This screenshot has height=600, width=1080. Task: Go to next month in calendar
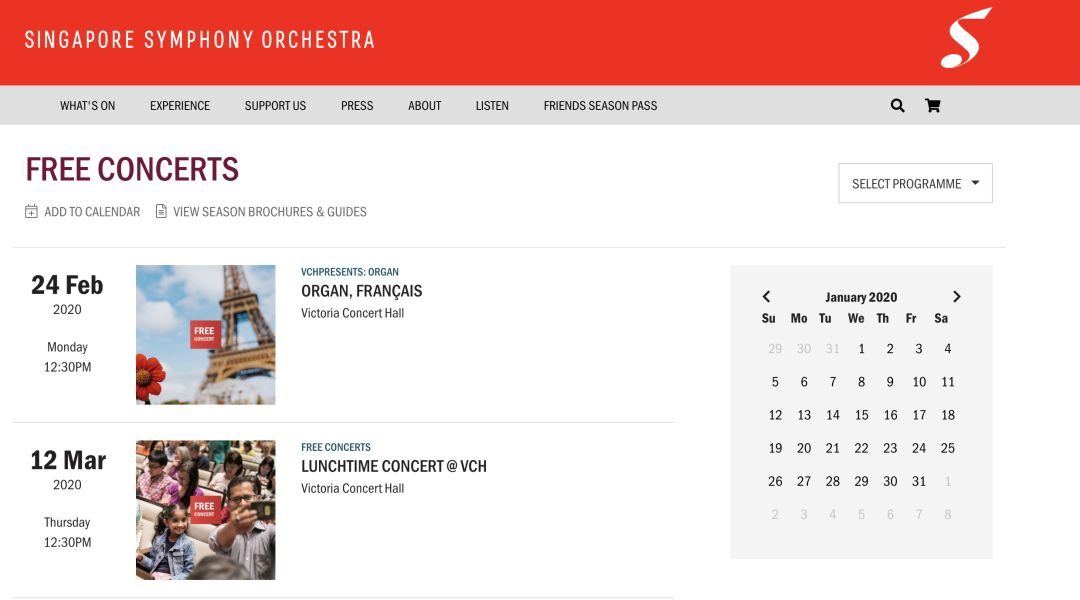pyautogui.click(x=956, y=297)
